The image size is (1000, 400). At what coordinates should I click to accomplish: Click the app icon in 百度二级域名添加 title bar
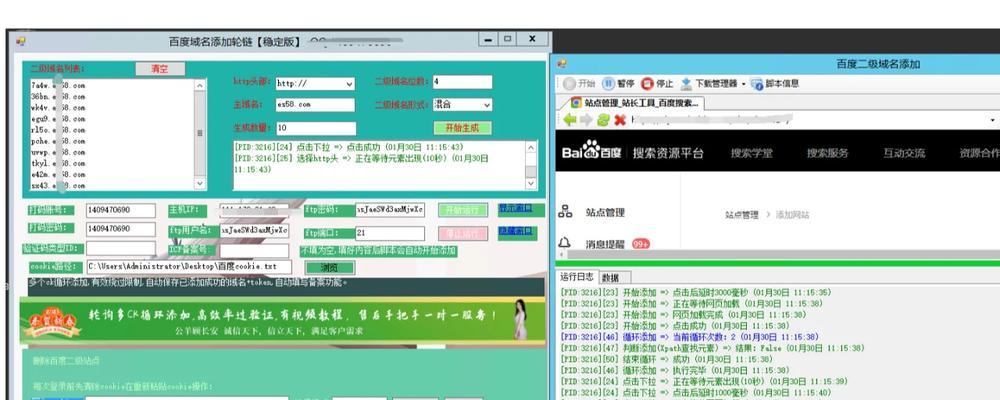click(562, 63)
